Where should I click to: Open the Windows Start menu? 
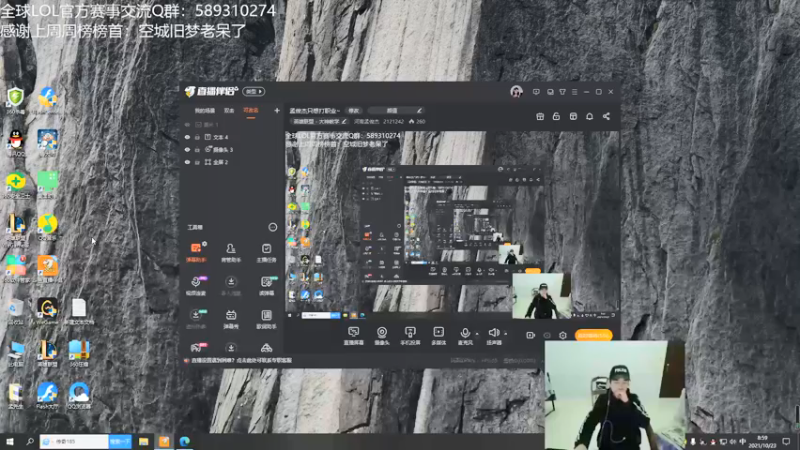(10, 441)
